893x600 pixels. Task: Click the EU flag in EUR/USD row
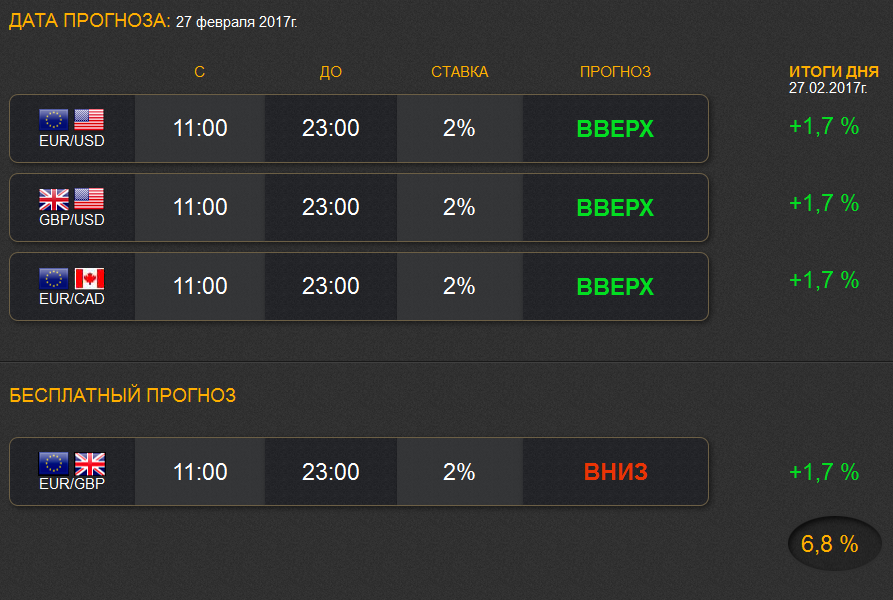[54, 120]
